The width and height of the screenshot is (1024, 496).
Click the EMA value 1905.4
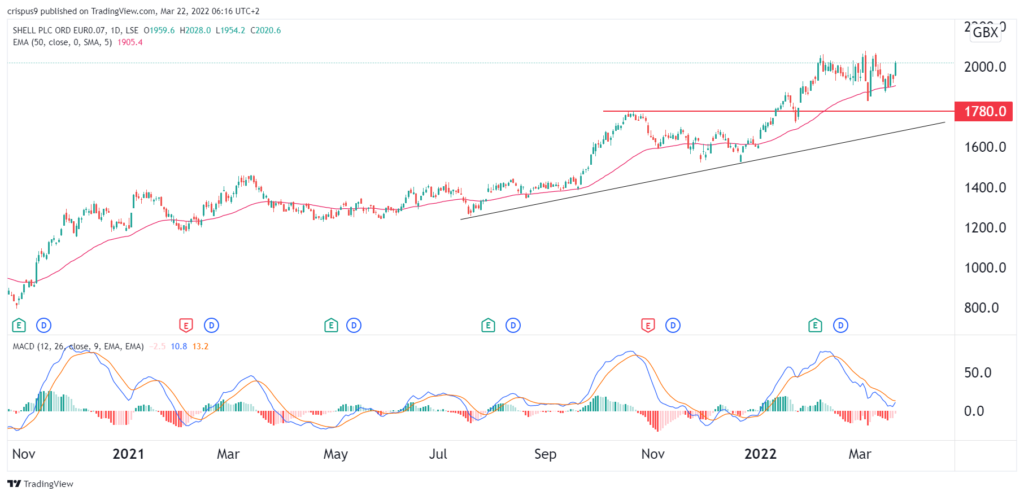130,42
